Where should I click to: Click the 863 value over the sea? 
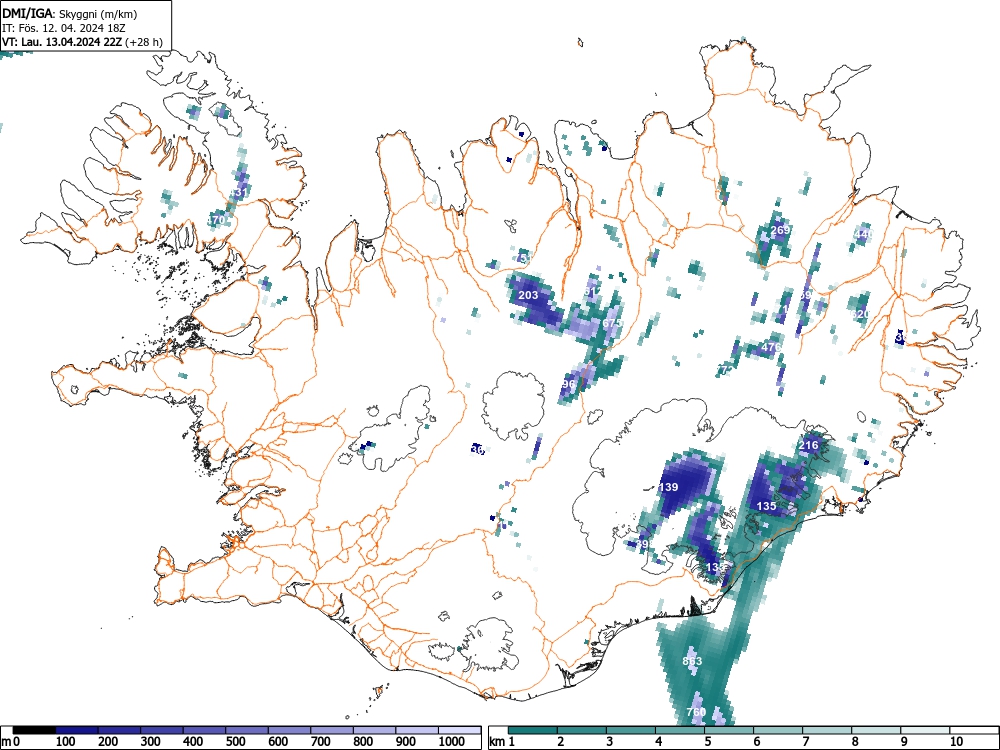(692, 661)
